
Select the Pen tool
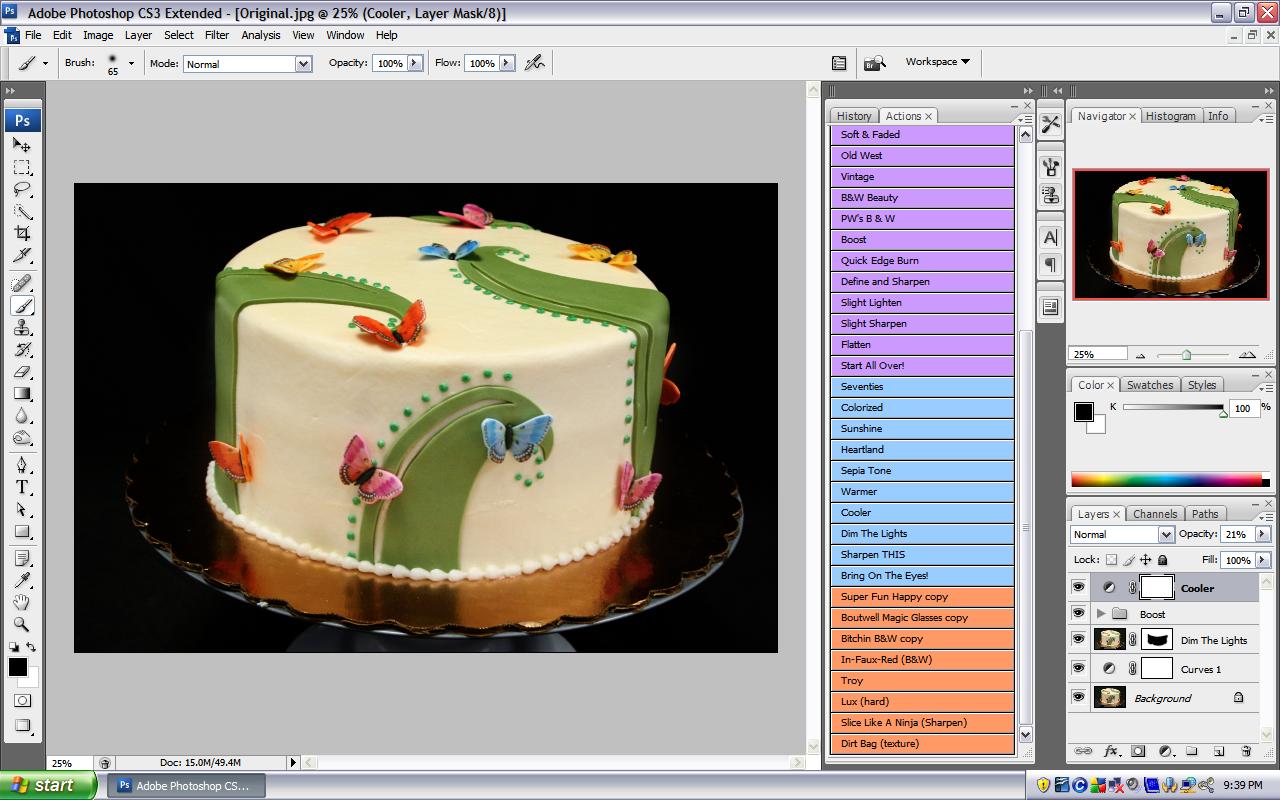(22, 465)
